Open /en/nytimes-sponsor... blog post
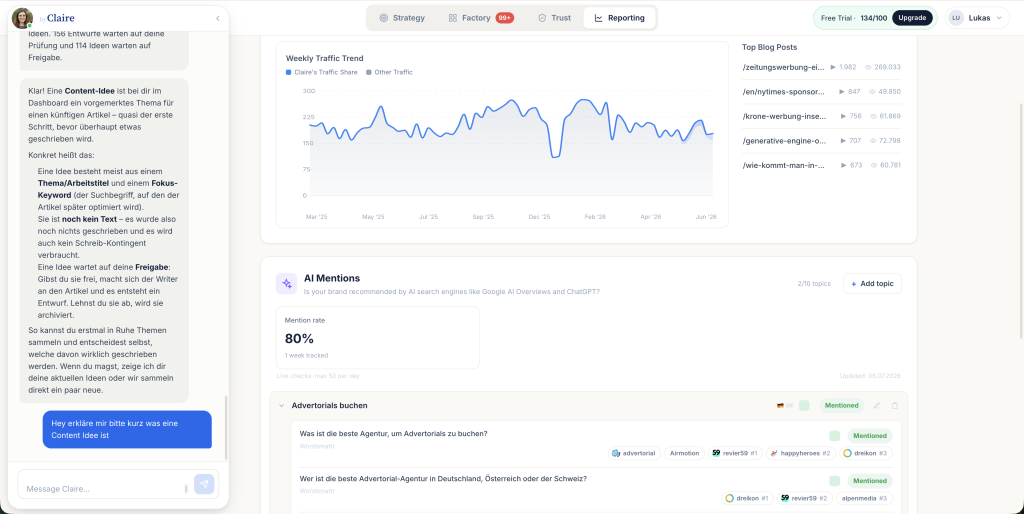Viewport: 1024px width, 514px height. tap(784, 91)
